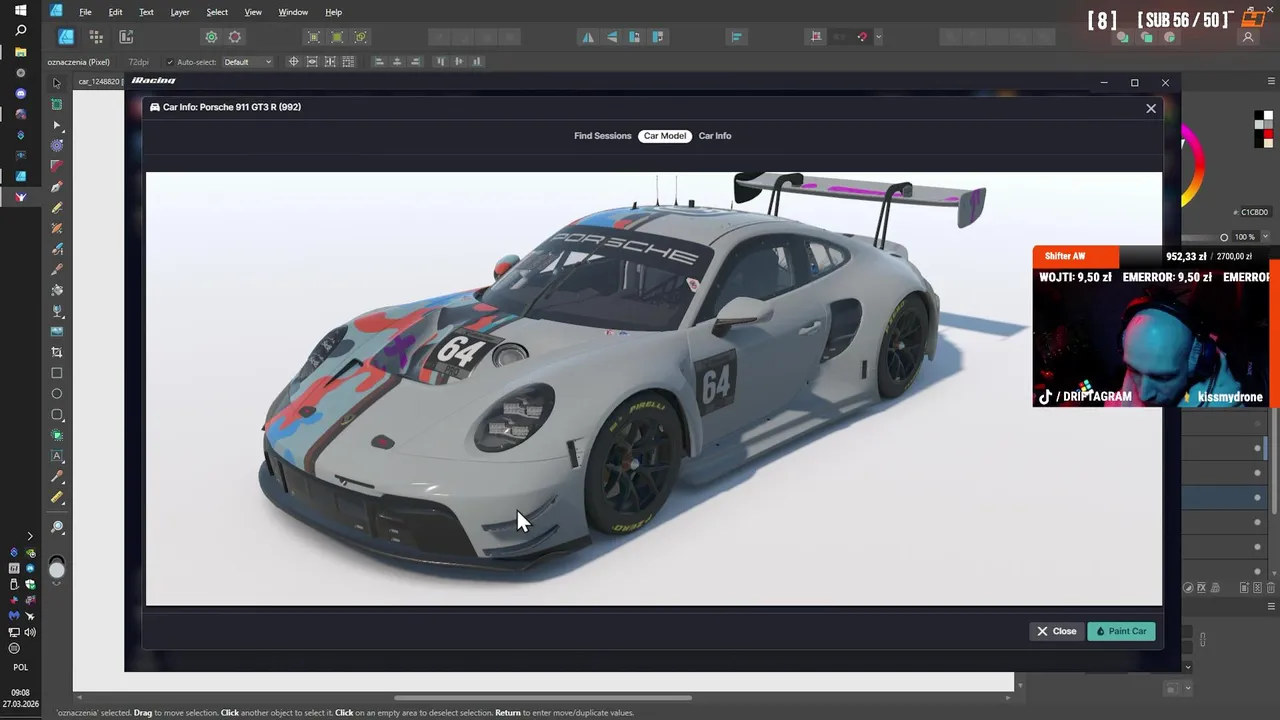Select the Zoom magnifier tool
Image resolution: width=1280 pixels, height=720 pixels.
(57, 527)
